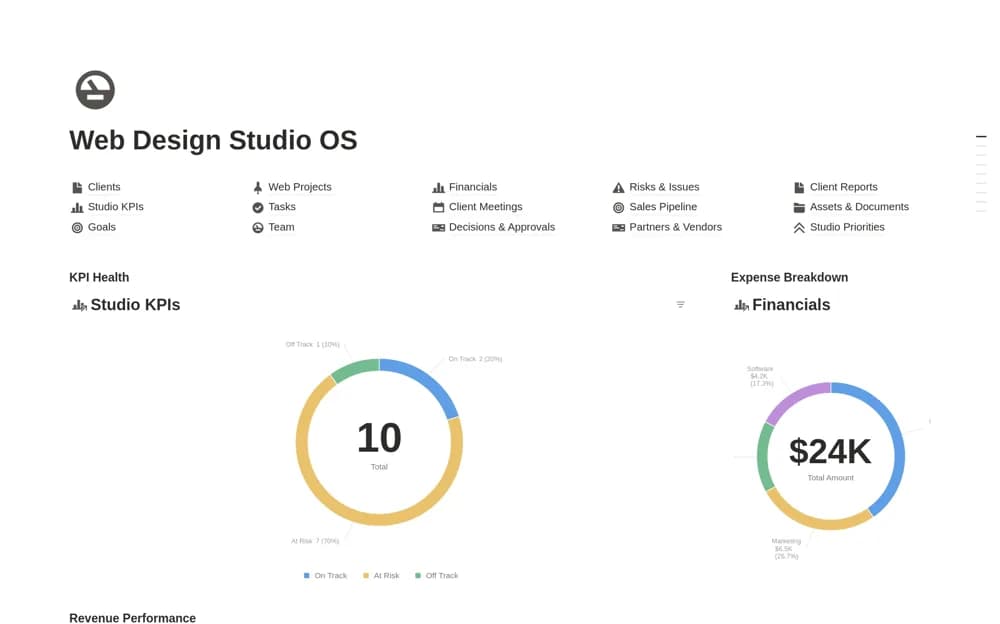This screenshot has height=624, width=1000.
Task: Click the Web Design Studio OS title
Action: click(213, 140)
